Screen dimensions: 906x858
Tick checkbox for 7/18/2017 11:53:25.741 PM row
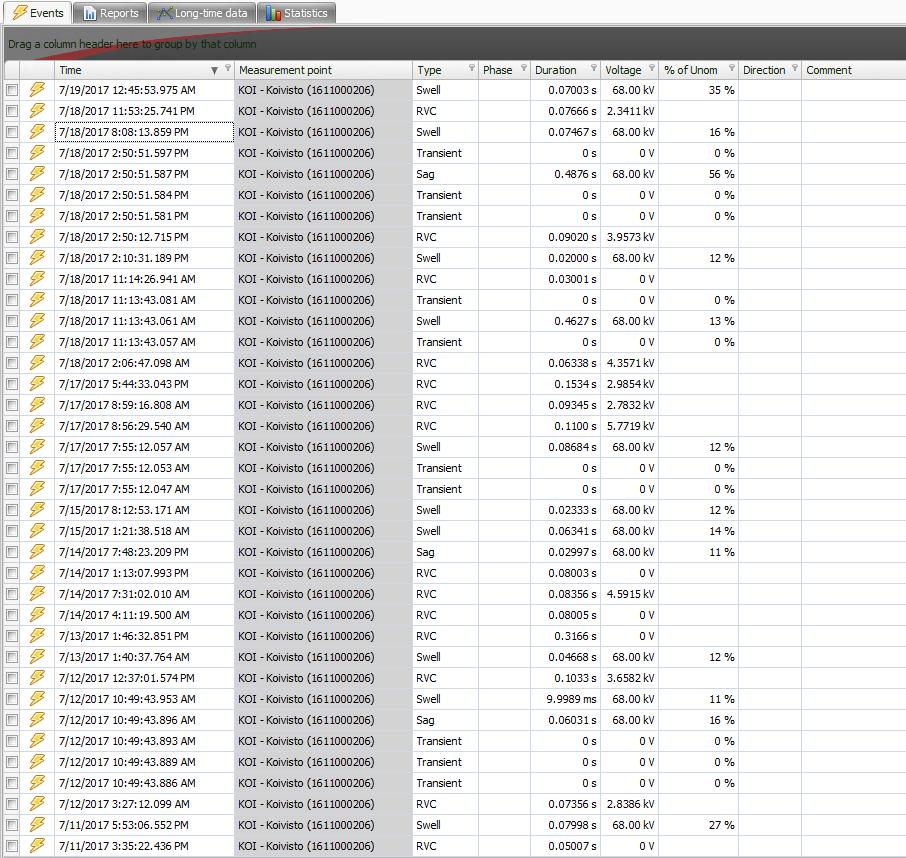pos(12,111)
